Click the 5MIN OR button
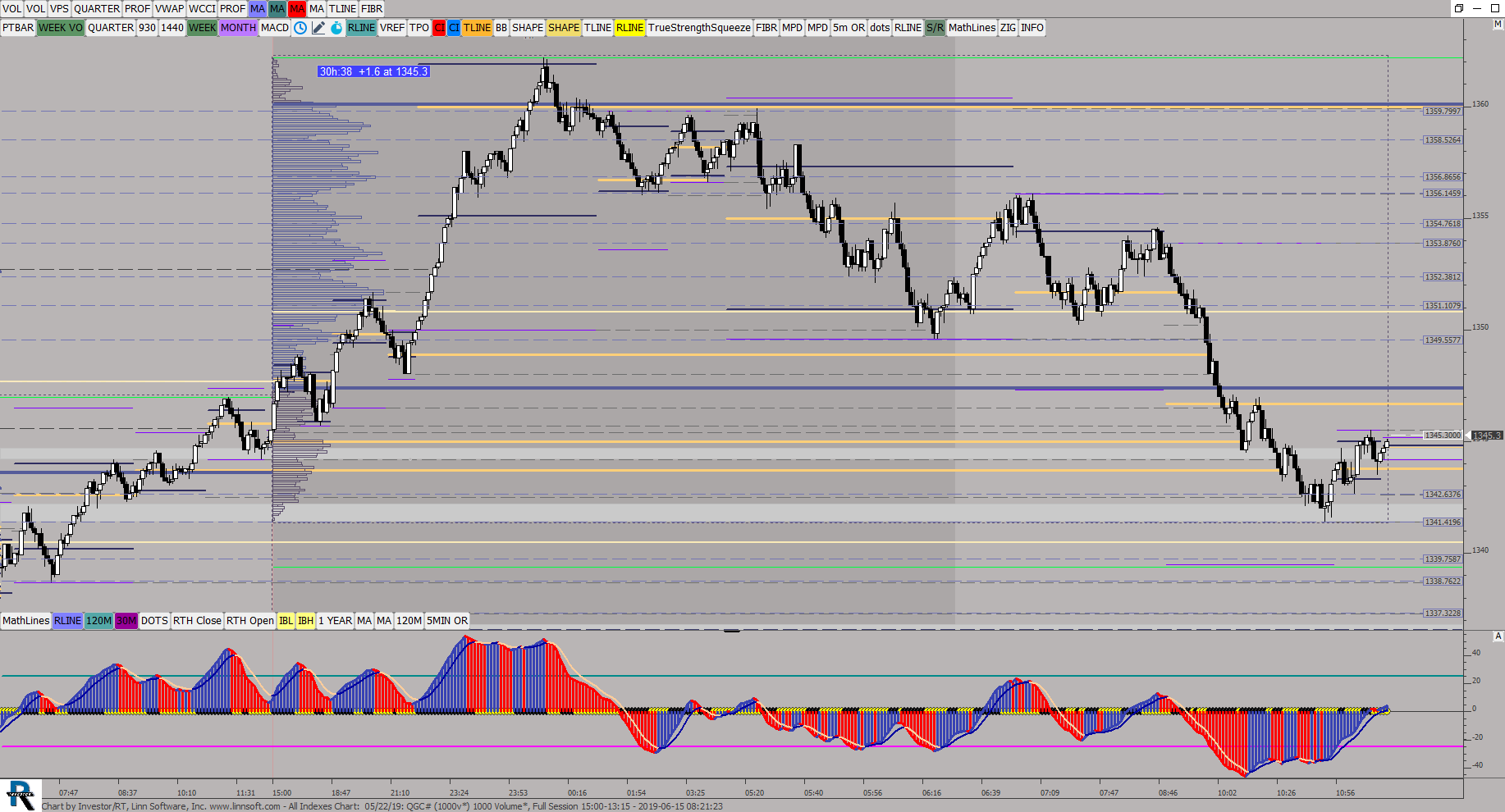1505x812 pixels. pos(447,621)
